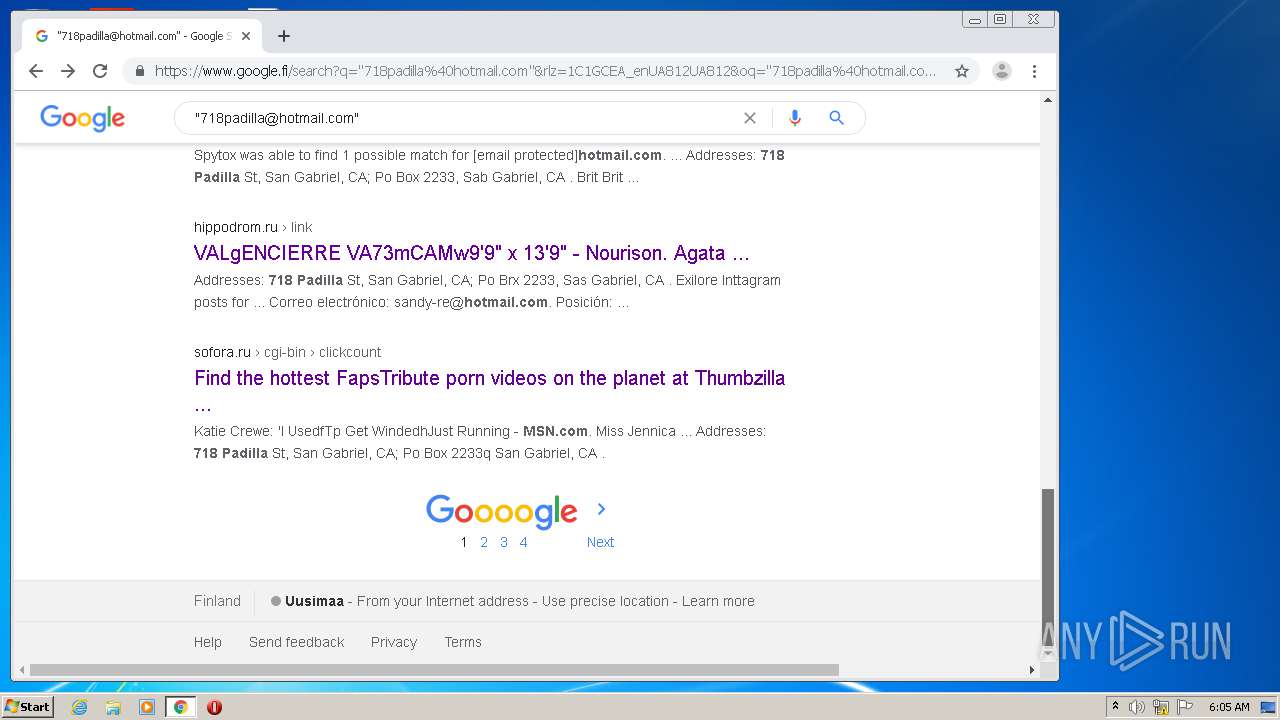Go to Google homepage via logo

tap(83, 118)
